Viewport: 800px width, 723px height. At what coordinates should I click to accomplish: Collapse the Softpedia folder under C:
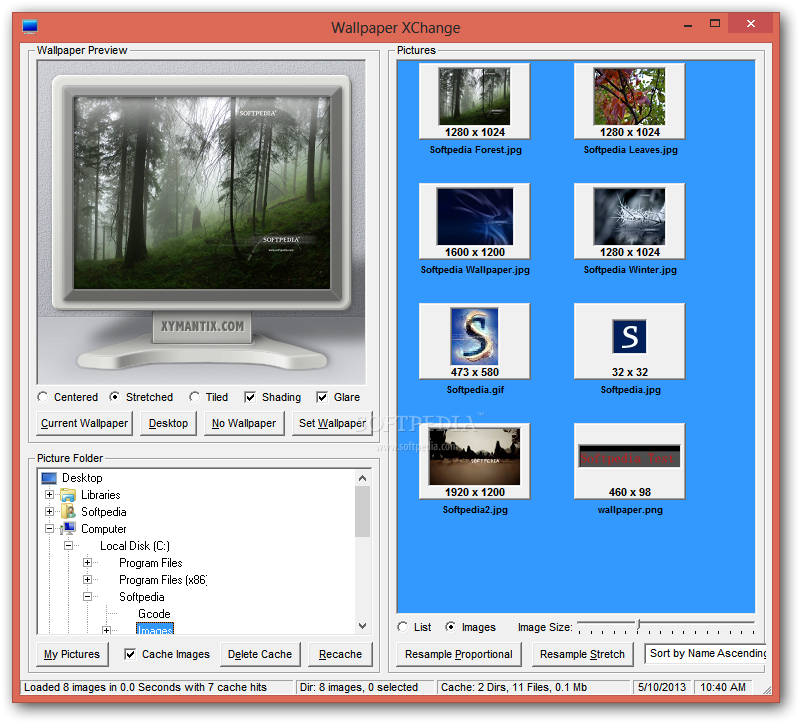[x=88, y=596]
